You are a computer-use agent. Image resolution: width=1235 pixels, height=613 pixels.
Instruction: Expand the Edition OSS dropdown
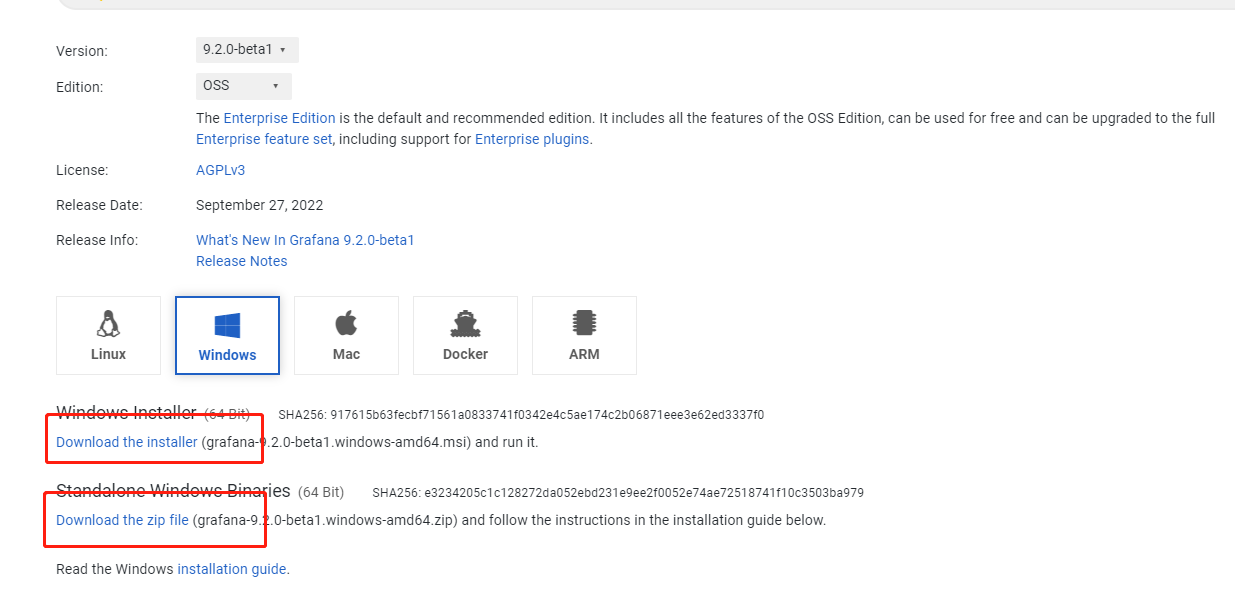pyautogui.click(x=244, y=86)
